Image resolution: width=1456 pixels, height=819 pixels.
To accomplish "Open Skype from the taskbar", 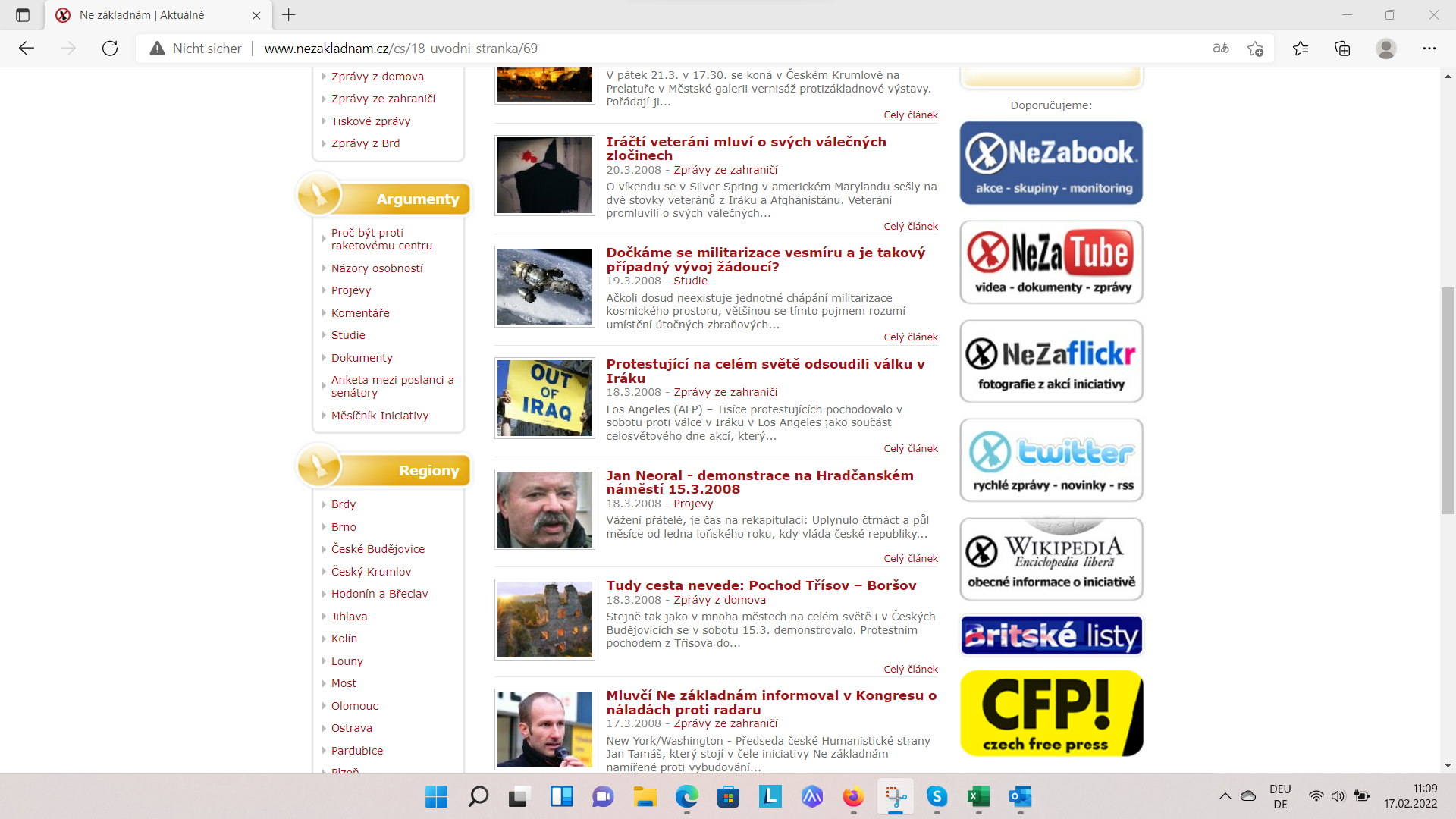I will (937, 796).
